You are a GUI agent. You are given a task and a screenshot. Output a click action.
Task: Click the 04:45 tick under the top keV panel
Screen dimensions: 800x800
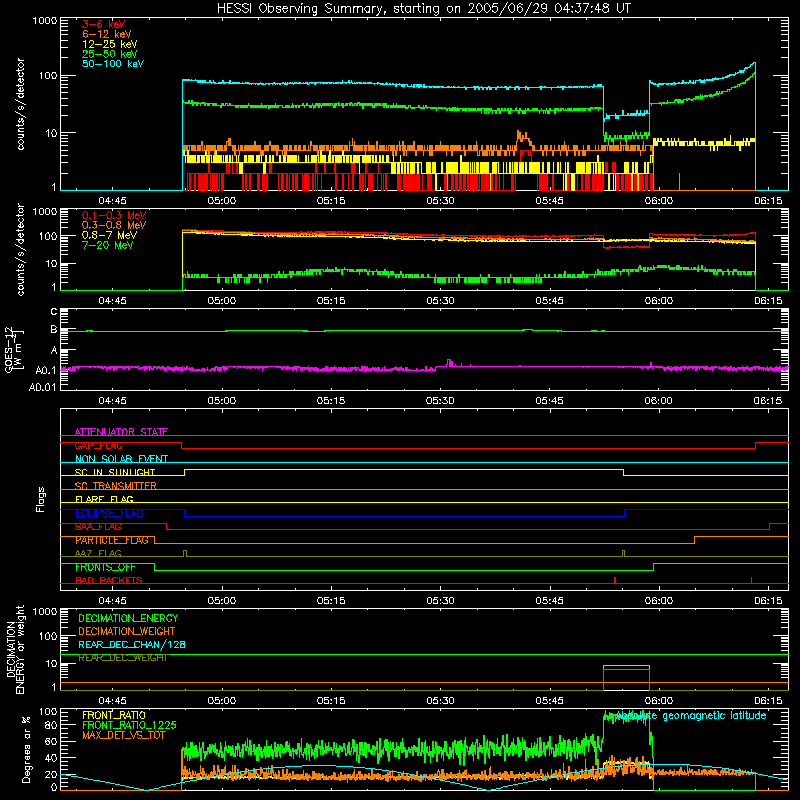click(113, 201)
